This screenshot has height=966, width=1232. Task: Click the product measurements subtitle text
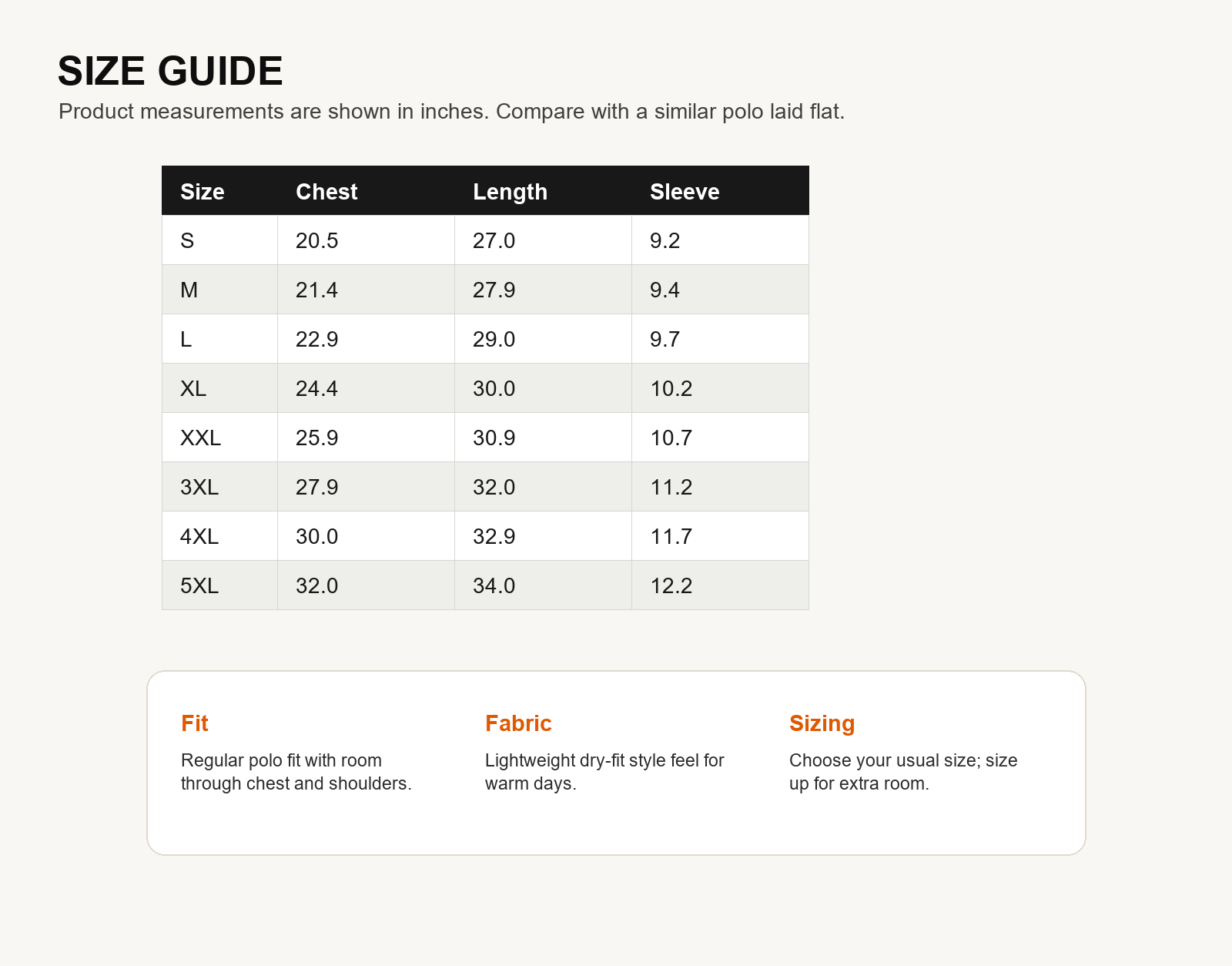coord(452,112)
